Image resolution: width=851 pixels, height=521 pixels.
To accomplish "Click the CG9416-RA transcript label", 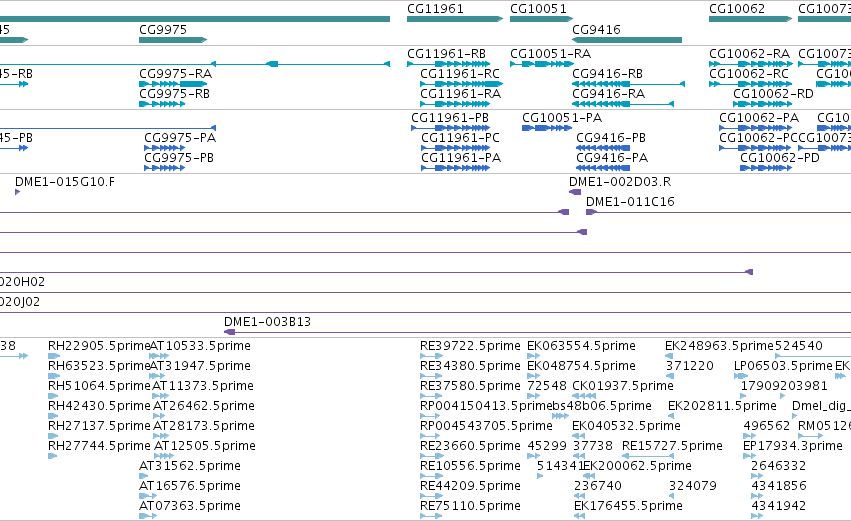I will 608,94.
